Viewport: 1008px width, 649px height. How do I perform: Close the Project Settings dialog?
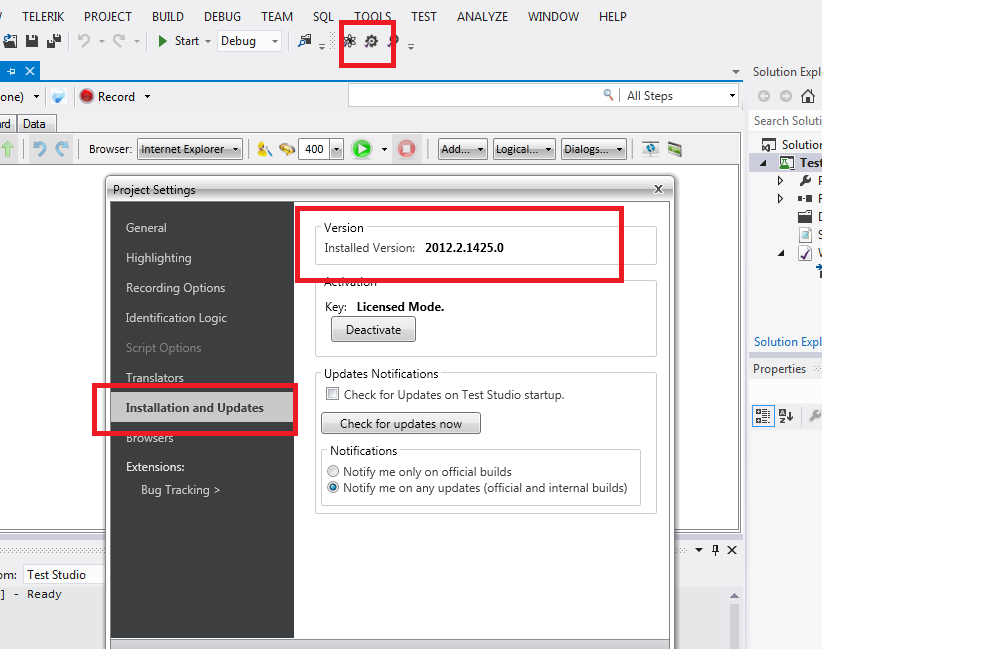658,189
